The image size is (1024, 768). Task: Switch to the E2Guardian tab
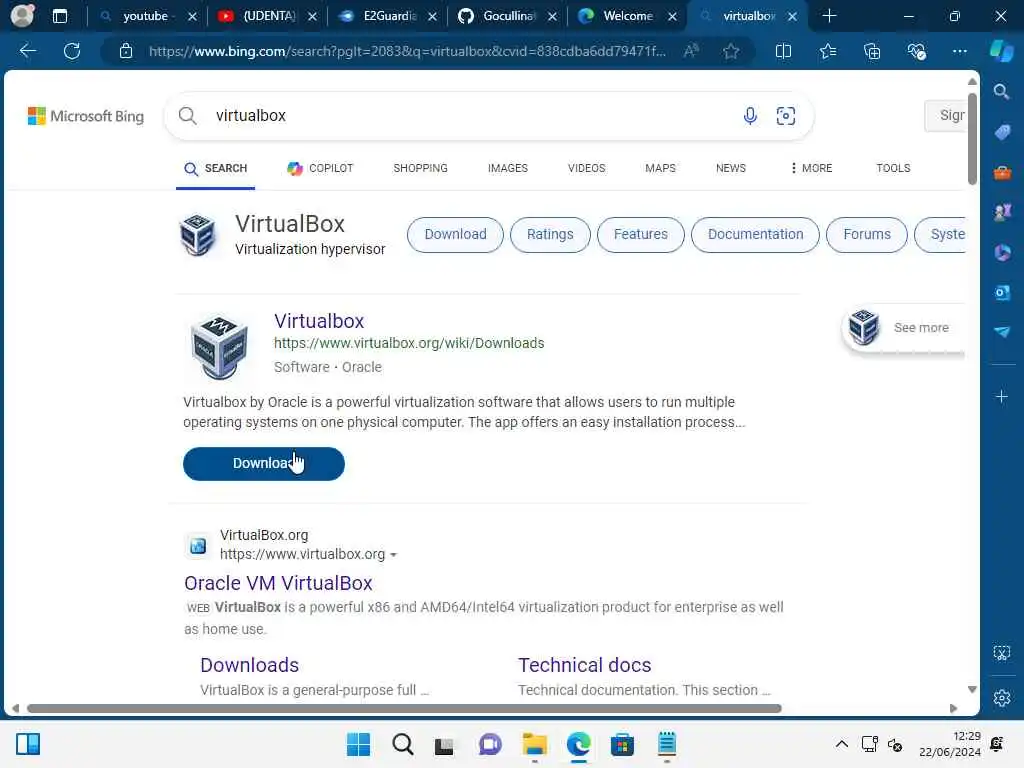[389, 16]
